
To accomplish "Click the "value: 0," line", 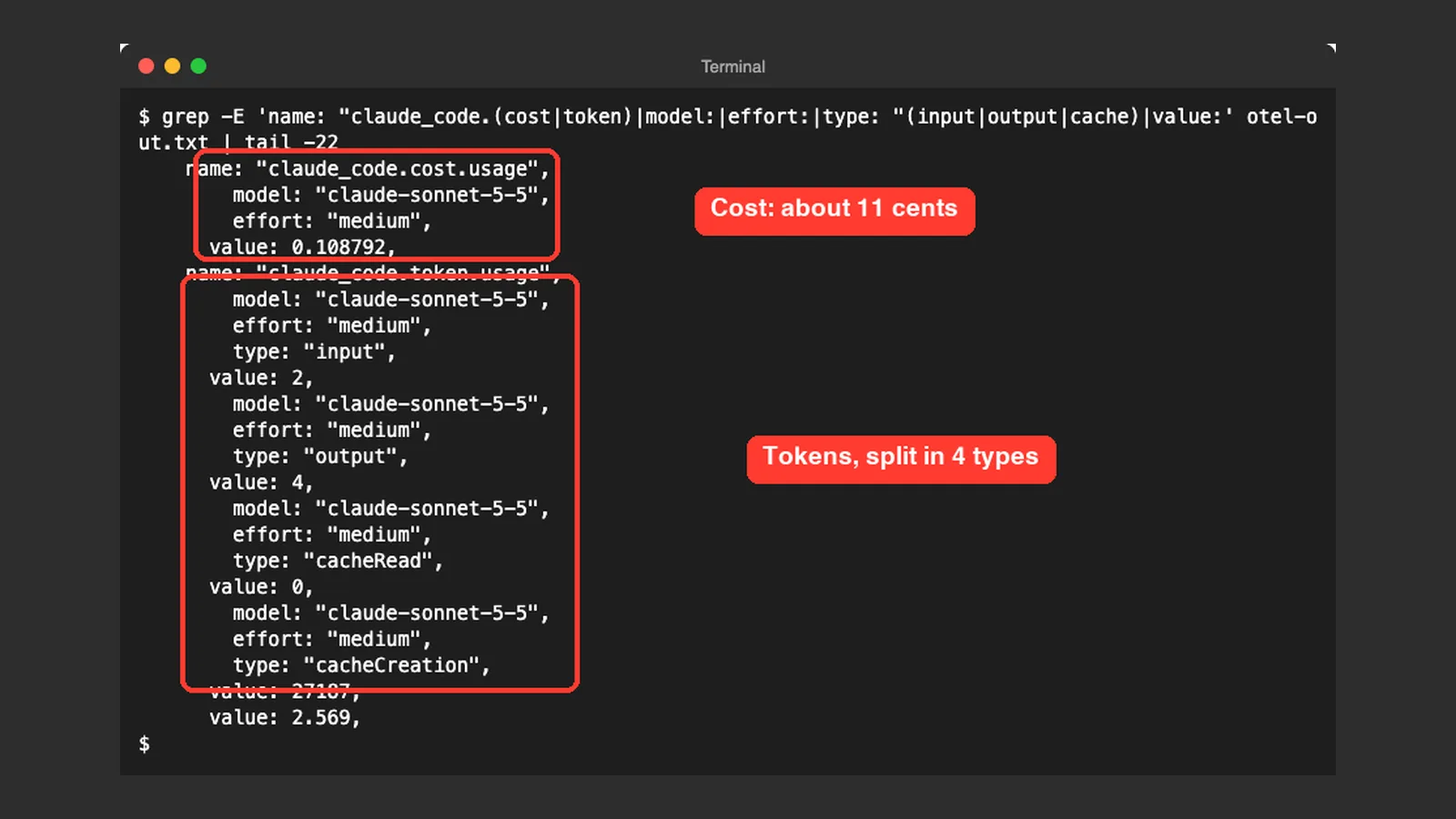I will pyautogui.click(x=261, y=587).
